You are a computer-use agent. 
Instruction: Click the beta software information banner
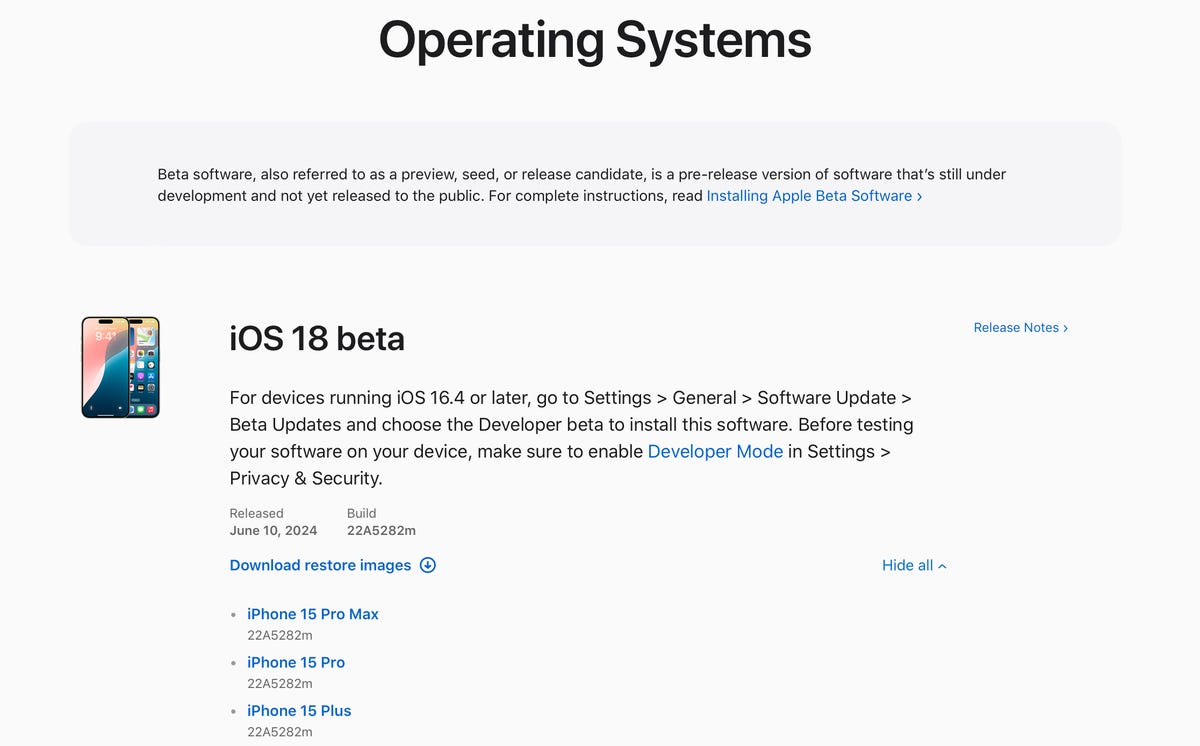click(595, 183)
